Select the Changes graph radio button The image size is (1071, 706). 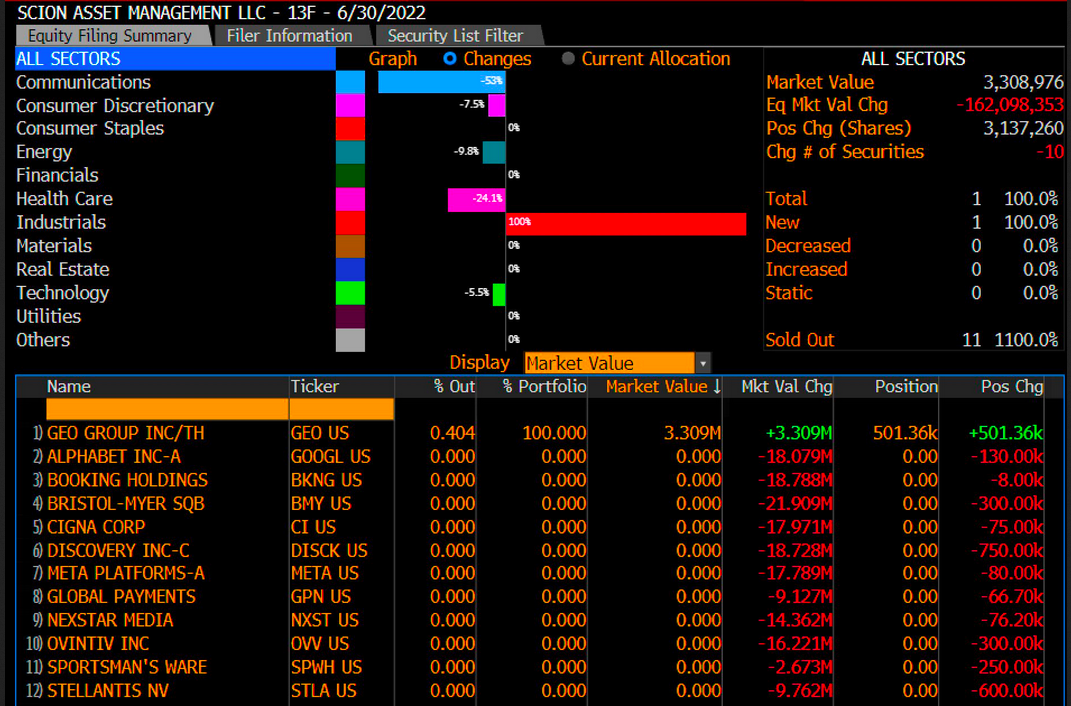coord(449,59)
